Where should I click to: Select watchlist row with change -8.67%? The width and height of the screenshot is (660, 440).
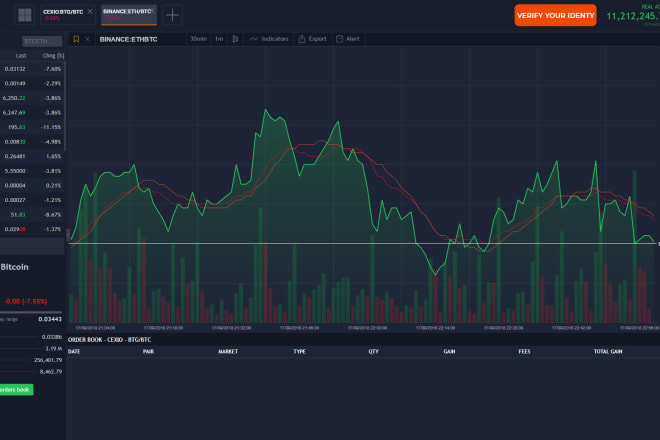coord(32,215)
